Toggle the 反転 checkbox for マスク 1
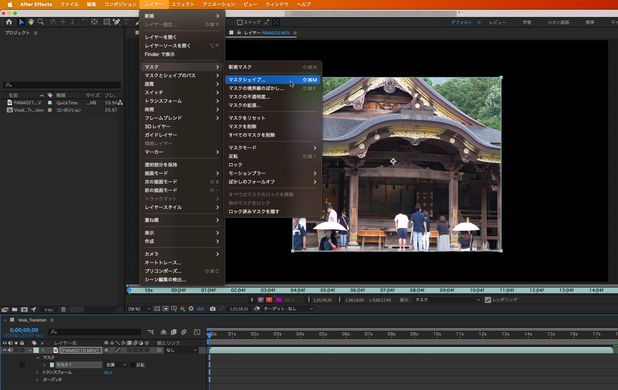The width and height of the screenshot is (618, 390). tap(132, 365)
